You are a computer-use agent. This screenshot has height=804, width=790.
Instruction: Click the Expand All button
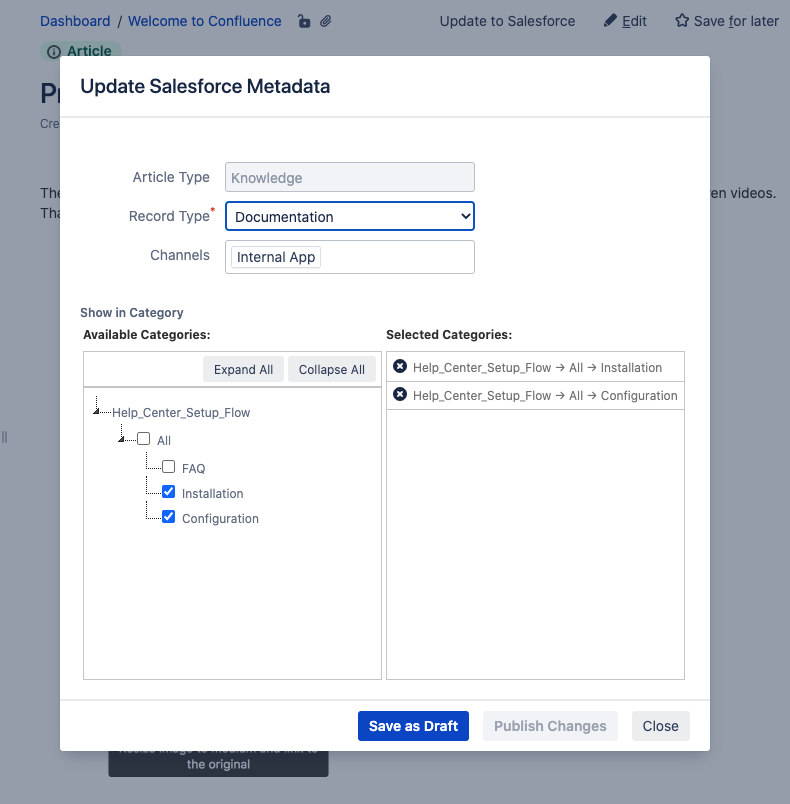[243, 369]
